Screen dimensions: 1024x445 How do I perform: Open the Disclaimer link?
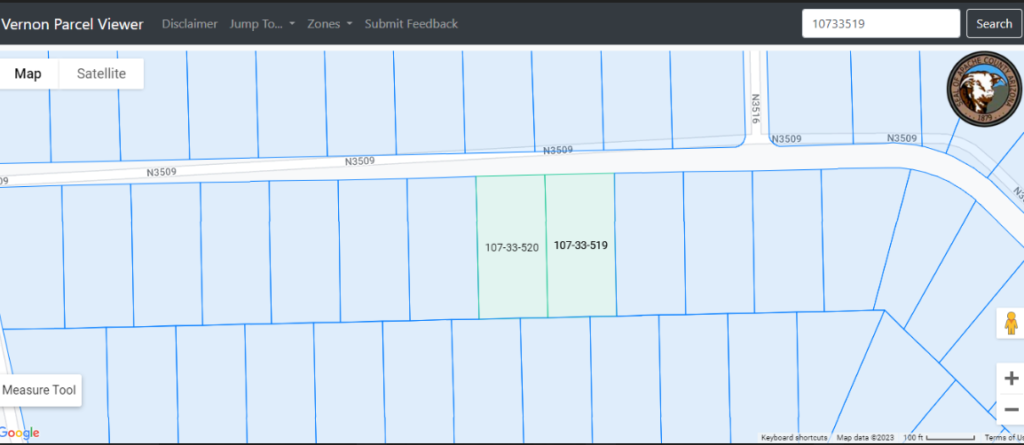tap(189, 24)
